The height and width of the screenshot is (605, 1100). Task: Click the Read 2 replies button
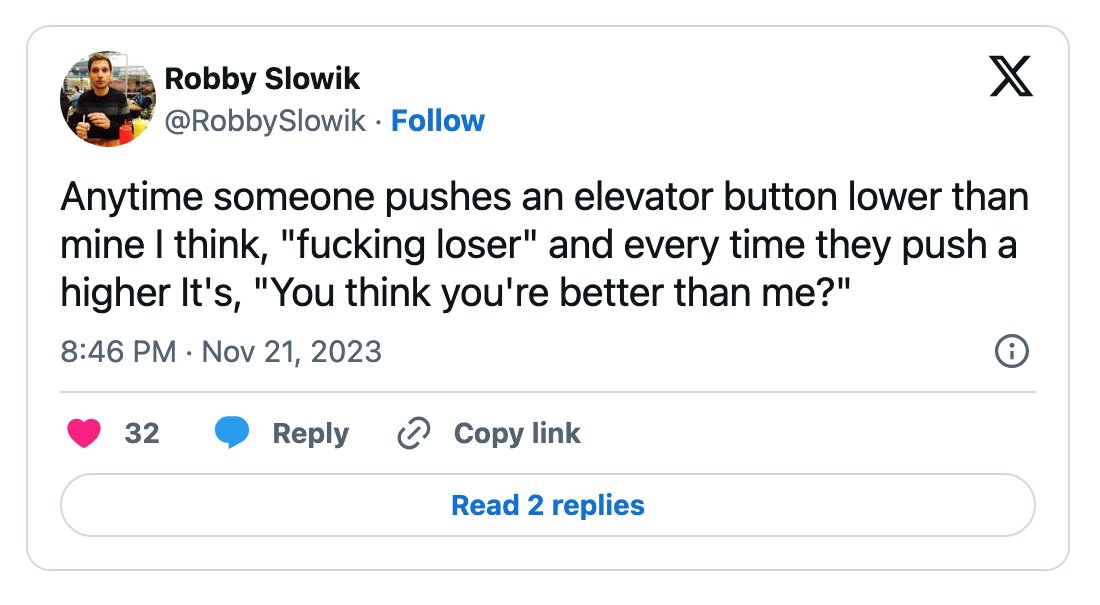pos(548,505)
